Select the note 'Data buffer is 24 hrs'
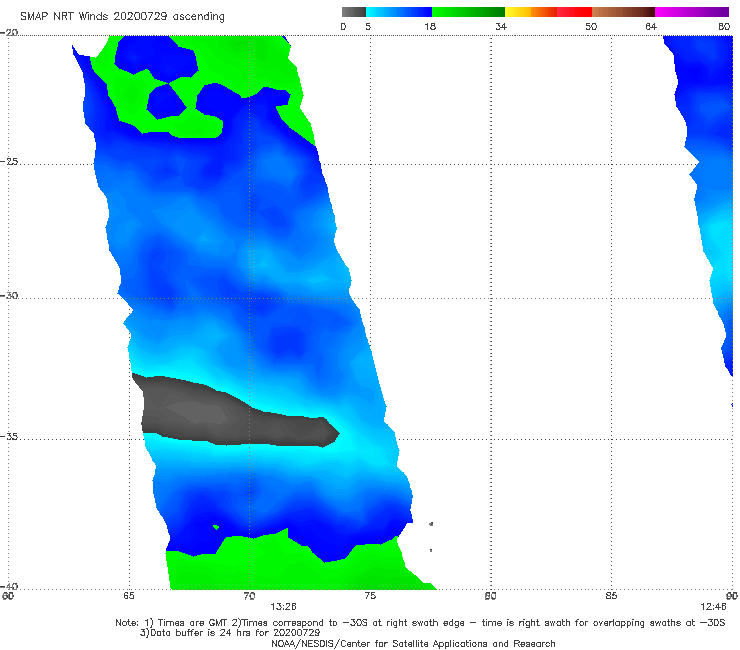 pyautogui.click(x=230, y=633)
